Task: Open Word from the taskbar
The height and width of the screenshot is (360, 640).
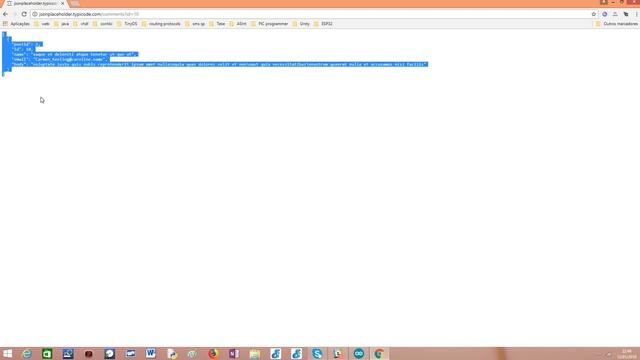Action: coord(151,353)
